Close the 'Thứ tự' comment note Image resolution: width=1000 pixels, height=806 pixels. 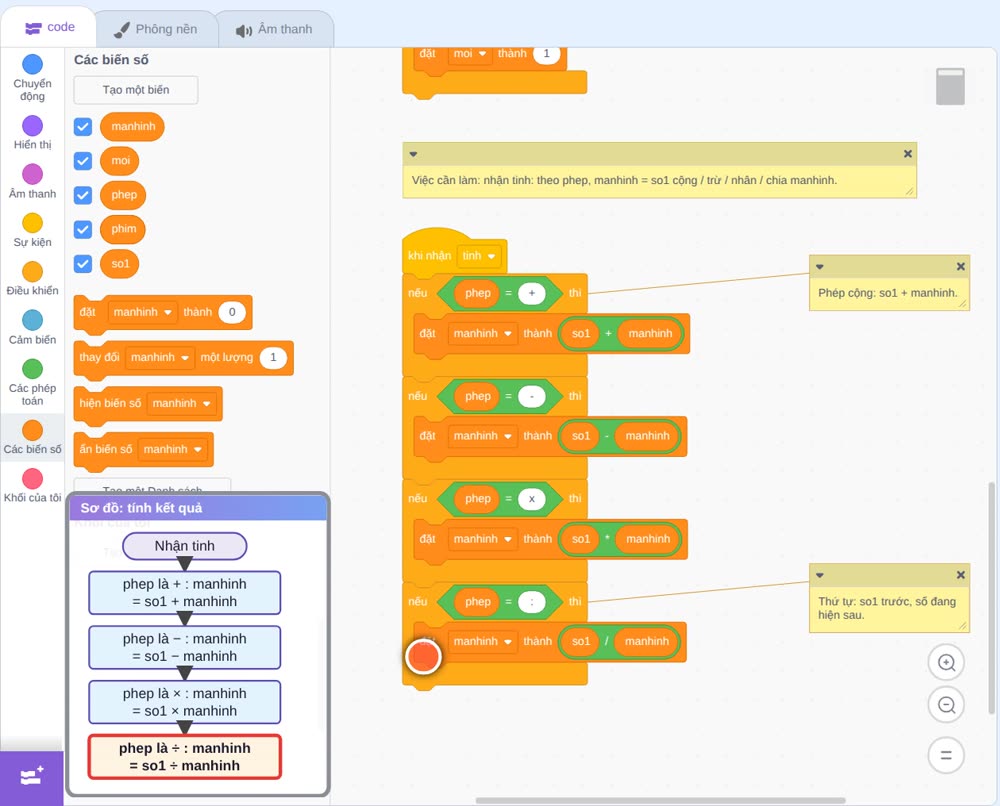click(960, 575)
